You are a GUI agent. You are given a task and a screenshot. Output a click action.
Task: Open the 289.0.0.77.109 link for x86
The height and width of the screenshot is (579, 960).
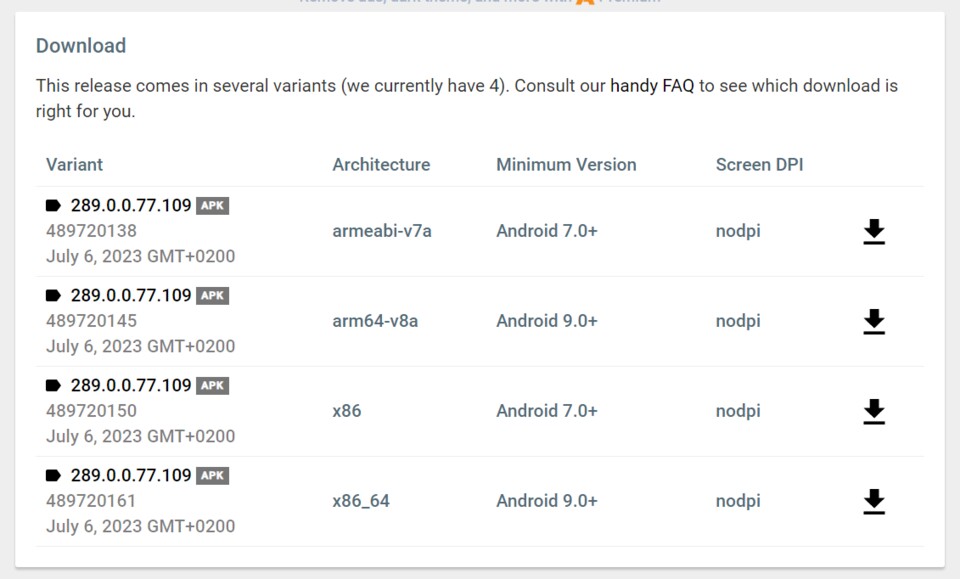pyautogui.click(x=131, y=386)
